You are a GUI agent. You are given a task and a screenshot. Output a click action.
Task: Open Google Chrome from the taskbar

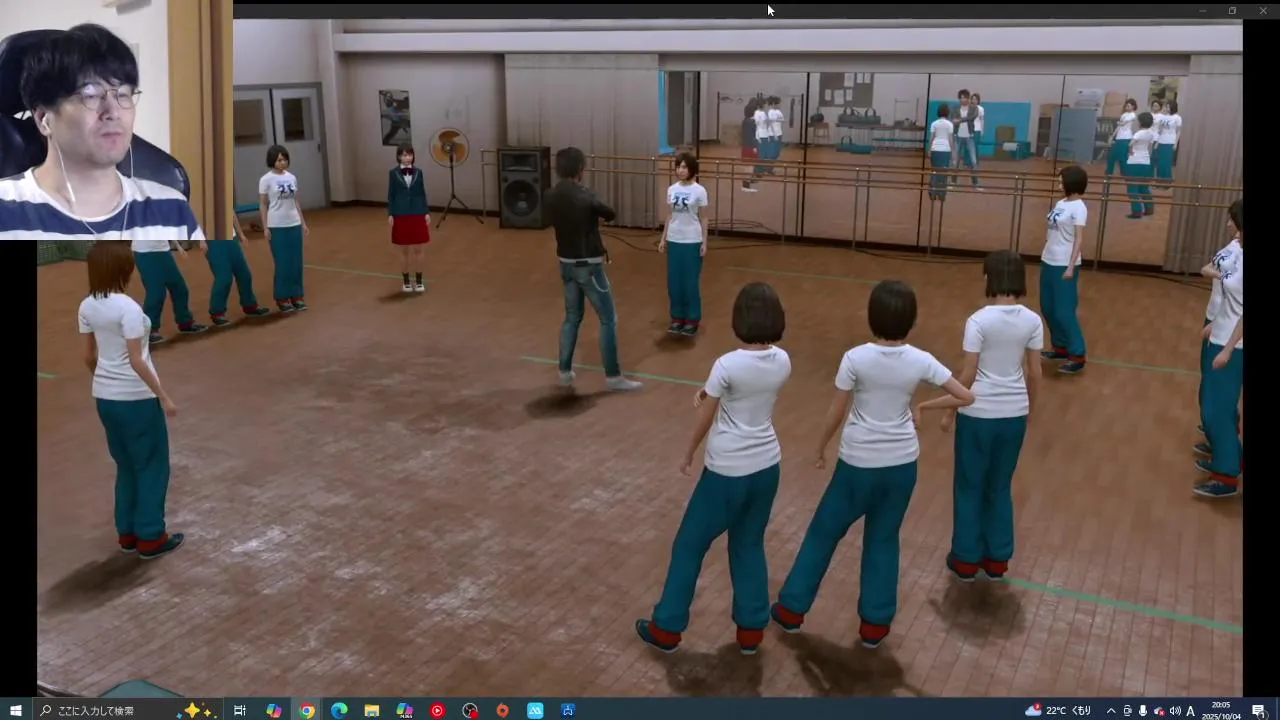click(x=306, y=710)
